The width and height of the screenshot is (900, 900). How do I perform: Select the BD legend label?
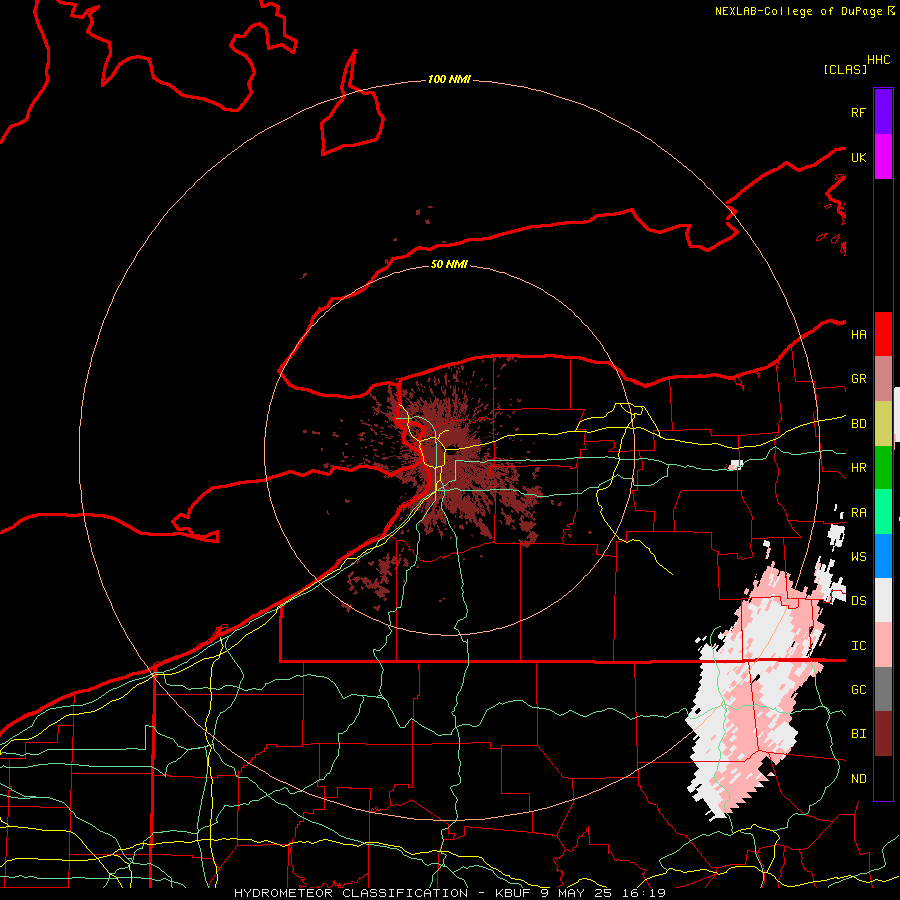tap(858, 424)
